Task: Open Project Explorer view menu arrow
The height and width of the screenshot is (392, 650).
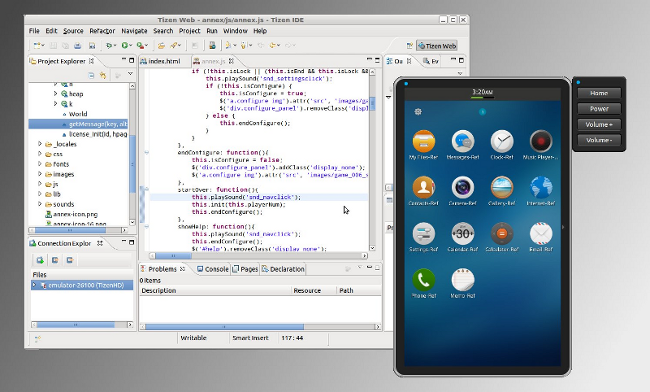Action: click(130, 74)
